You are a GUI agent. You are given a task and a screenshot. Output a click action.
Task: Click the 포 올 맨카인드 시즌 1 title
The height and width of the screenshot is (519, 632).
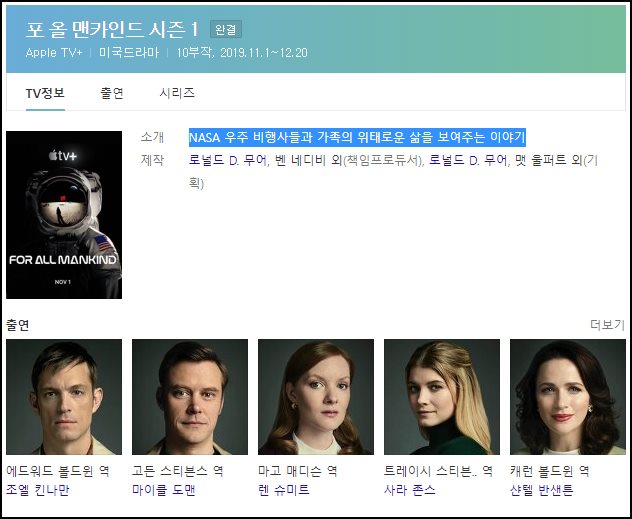pos(112,30)
